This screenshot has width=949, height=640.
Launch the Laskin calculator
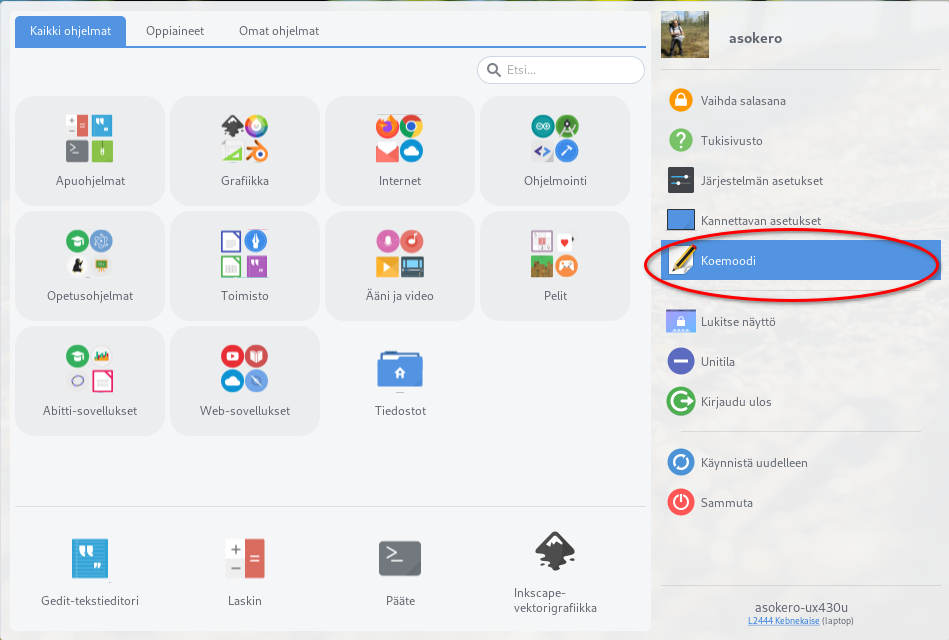tap(245, 572)
